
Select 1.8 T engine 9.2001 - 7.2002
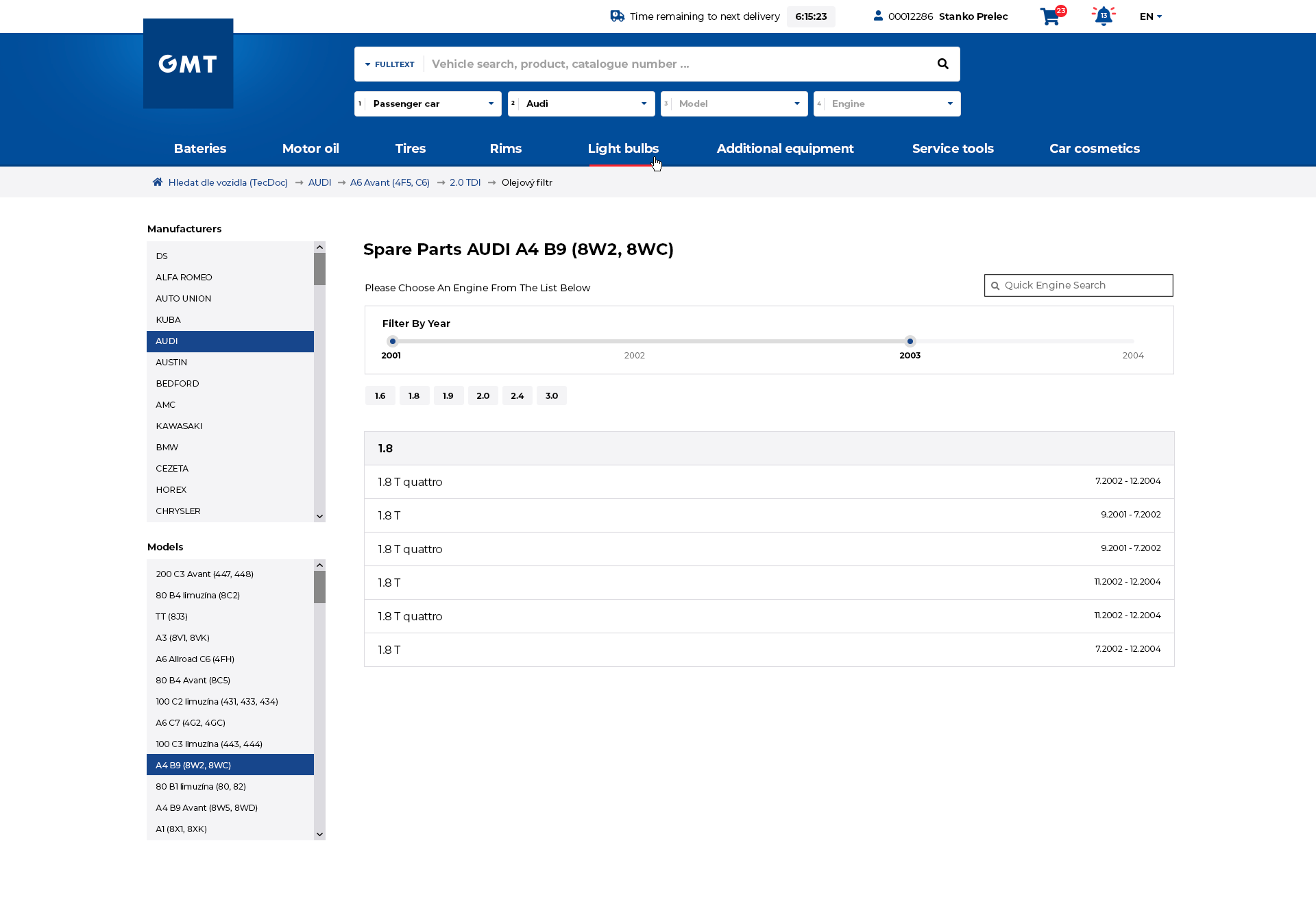click(x=769, y=515)
